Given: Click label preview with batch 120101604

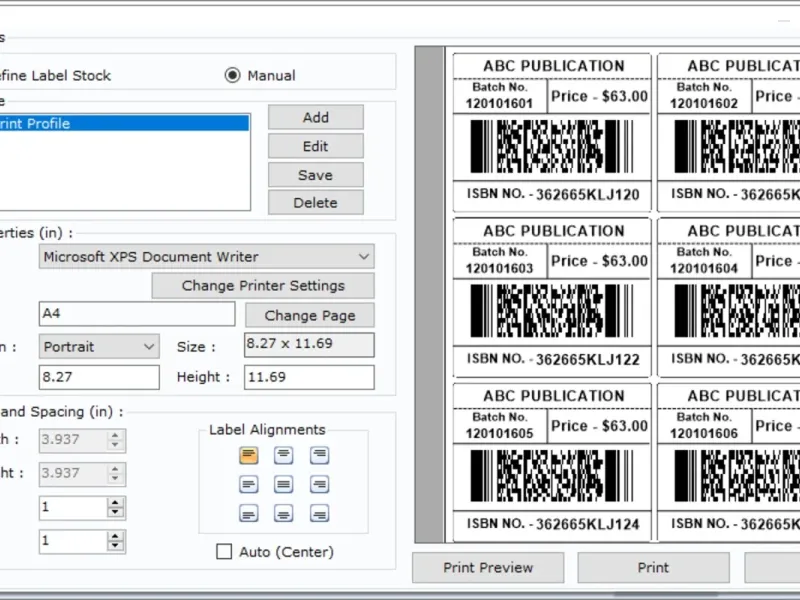Looking at the screenshot, I should click(x=729, y=297).
